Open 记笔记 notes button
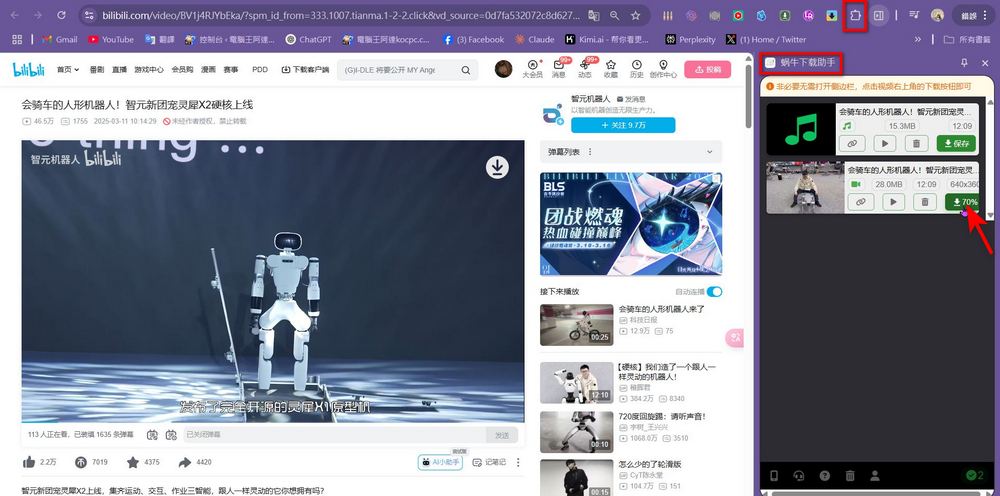This screenshot has width=1000, height=496. 489,462
